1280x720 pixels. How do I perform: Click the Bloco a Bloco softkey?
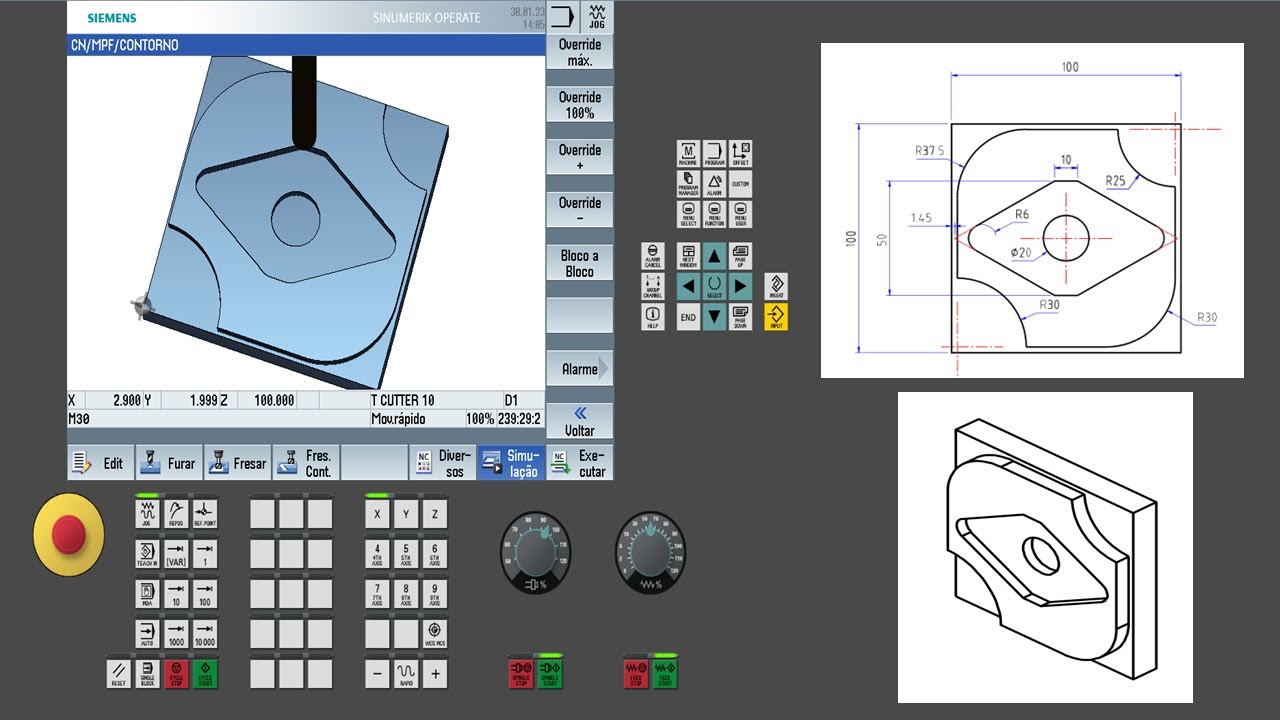tap(580, 264)
